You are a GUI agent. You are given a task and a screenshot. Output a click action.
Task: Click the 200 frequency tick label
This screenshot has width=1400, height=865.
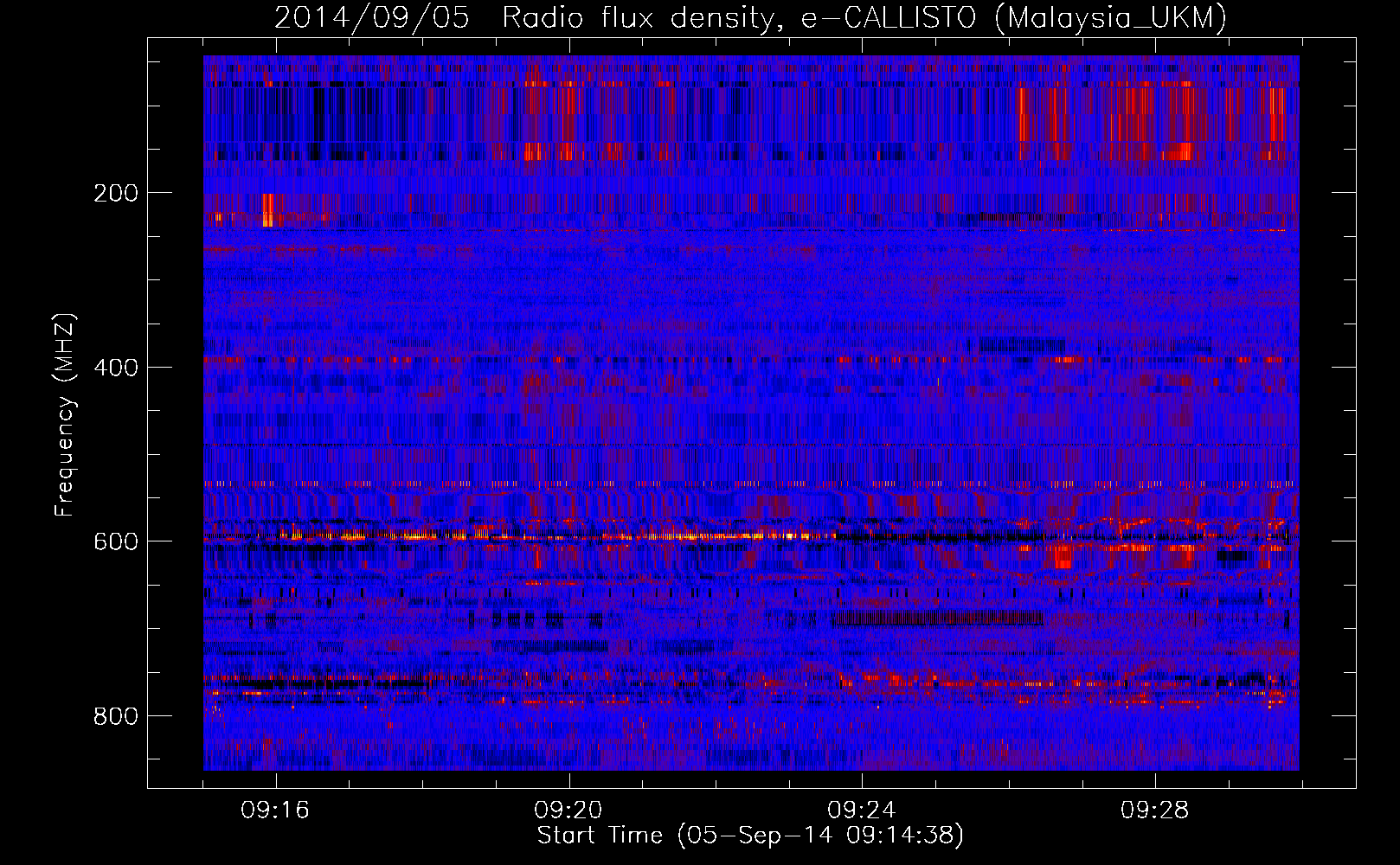click(x=115, y=193)
